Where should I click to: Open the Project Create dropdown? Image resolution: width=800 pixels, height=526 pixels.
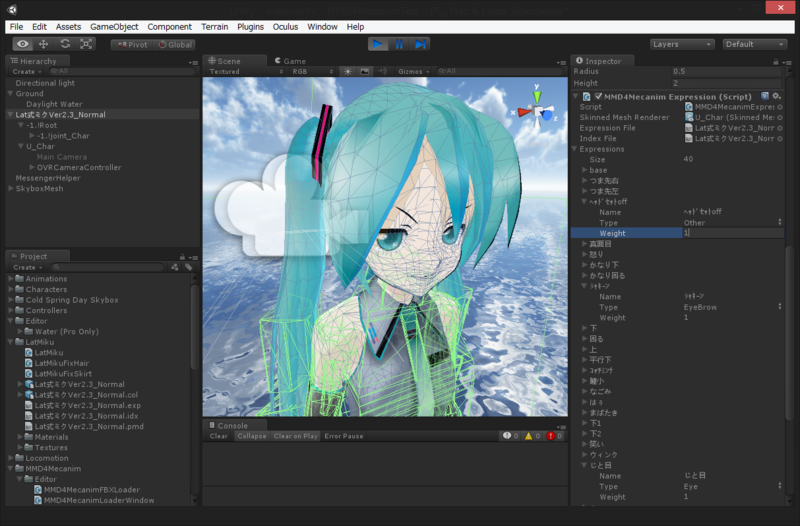pyautogui.click(x=28, y=267)
